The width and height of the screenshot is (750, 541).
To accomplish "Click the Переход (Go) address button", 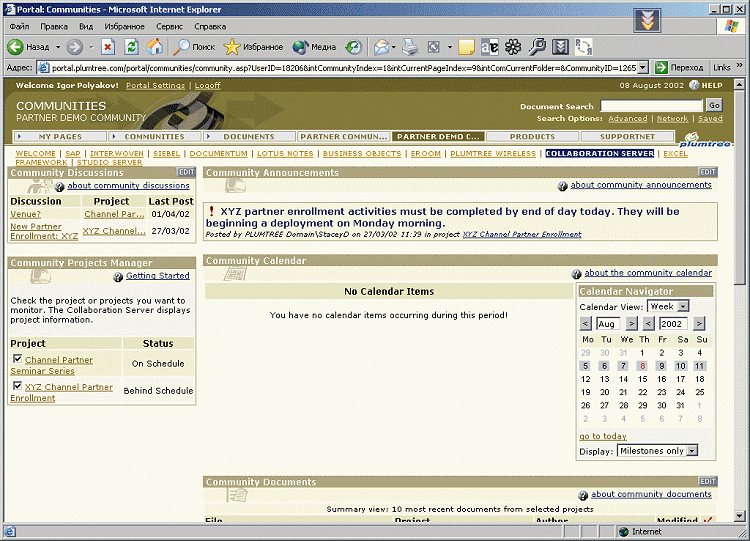I will (679, 67).
